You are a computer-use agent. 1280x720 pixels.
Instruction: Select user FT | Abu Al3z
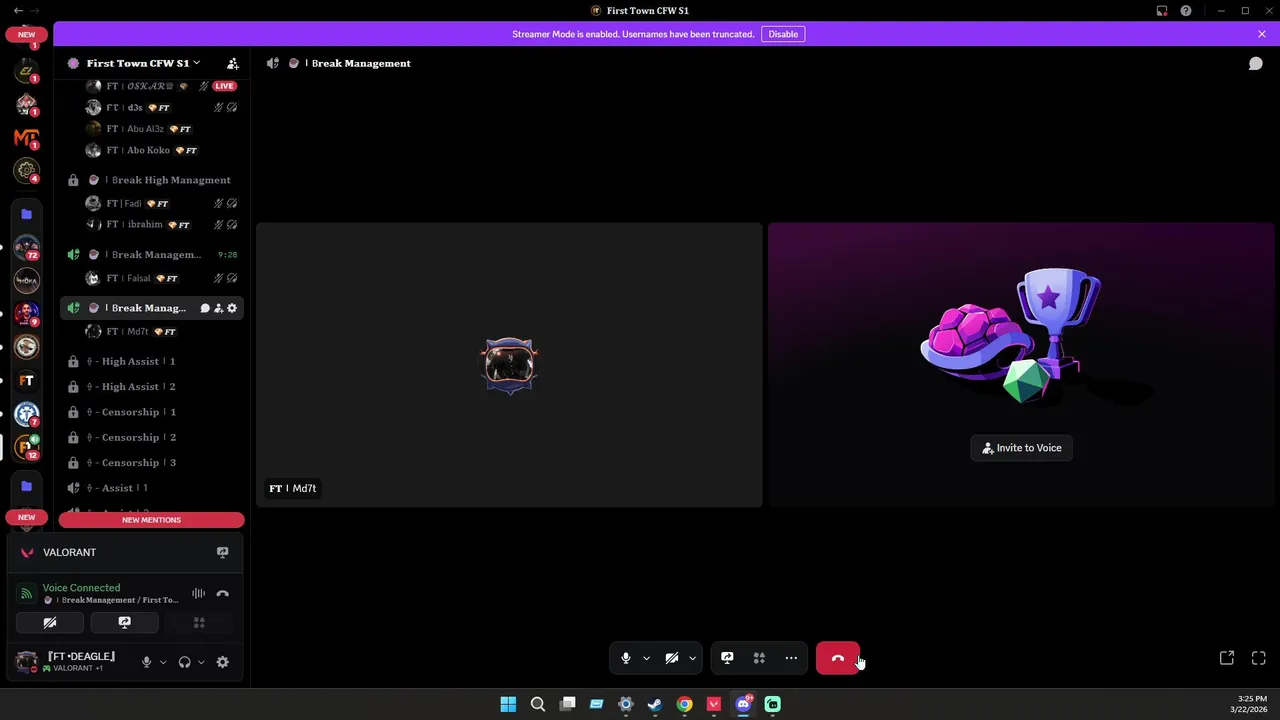coord(161,129)
